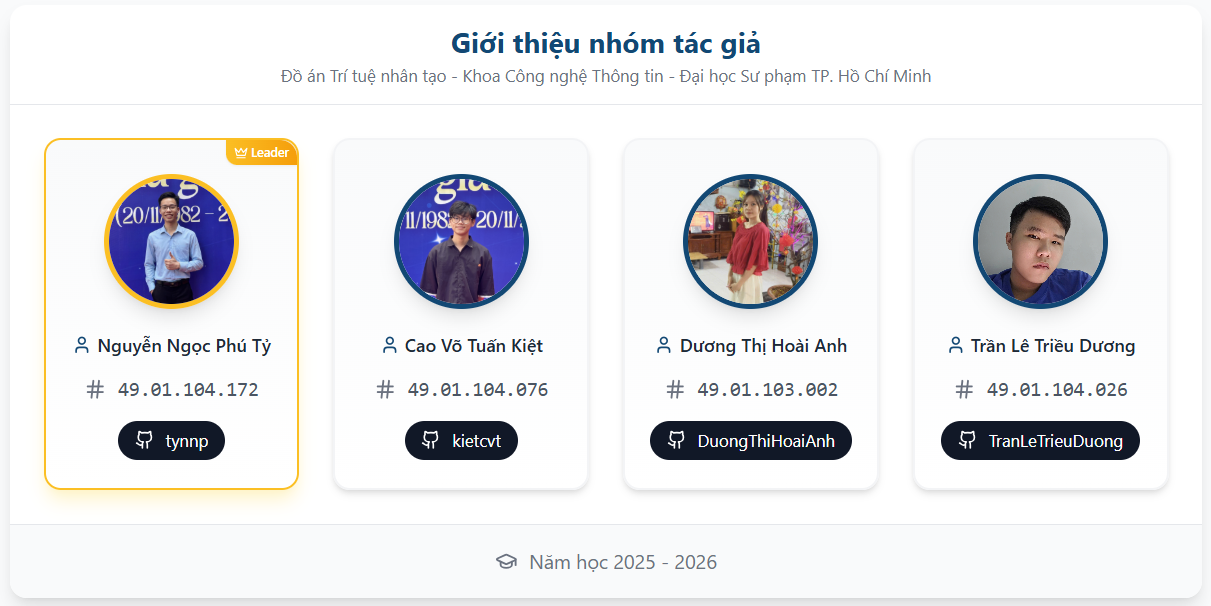The width and height of the screenshot is (1211, 606).
Task: Click Dương Thị Hoài Anh's avatar image
Action: click(x=751, y=241)
